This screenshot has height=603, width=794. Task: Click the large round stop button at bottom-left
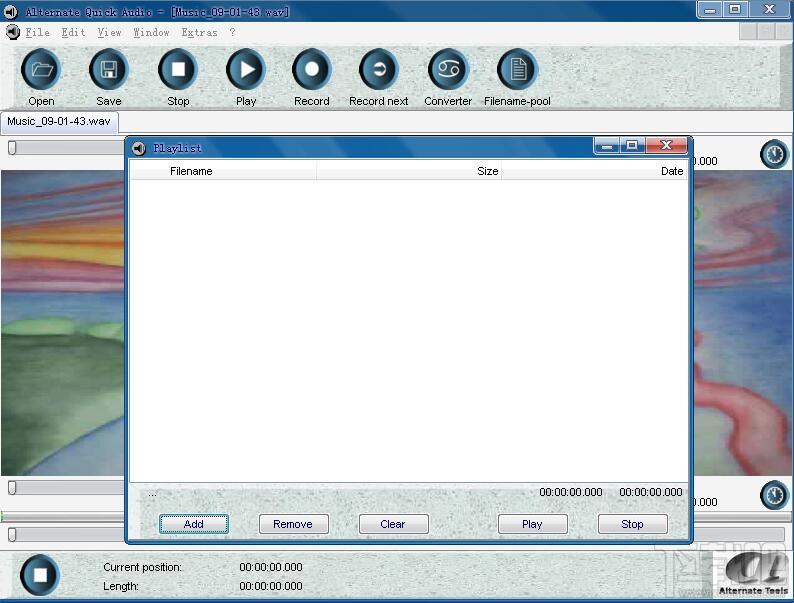click(40, 575)
